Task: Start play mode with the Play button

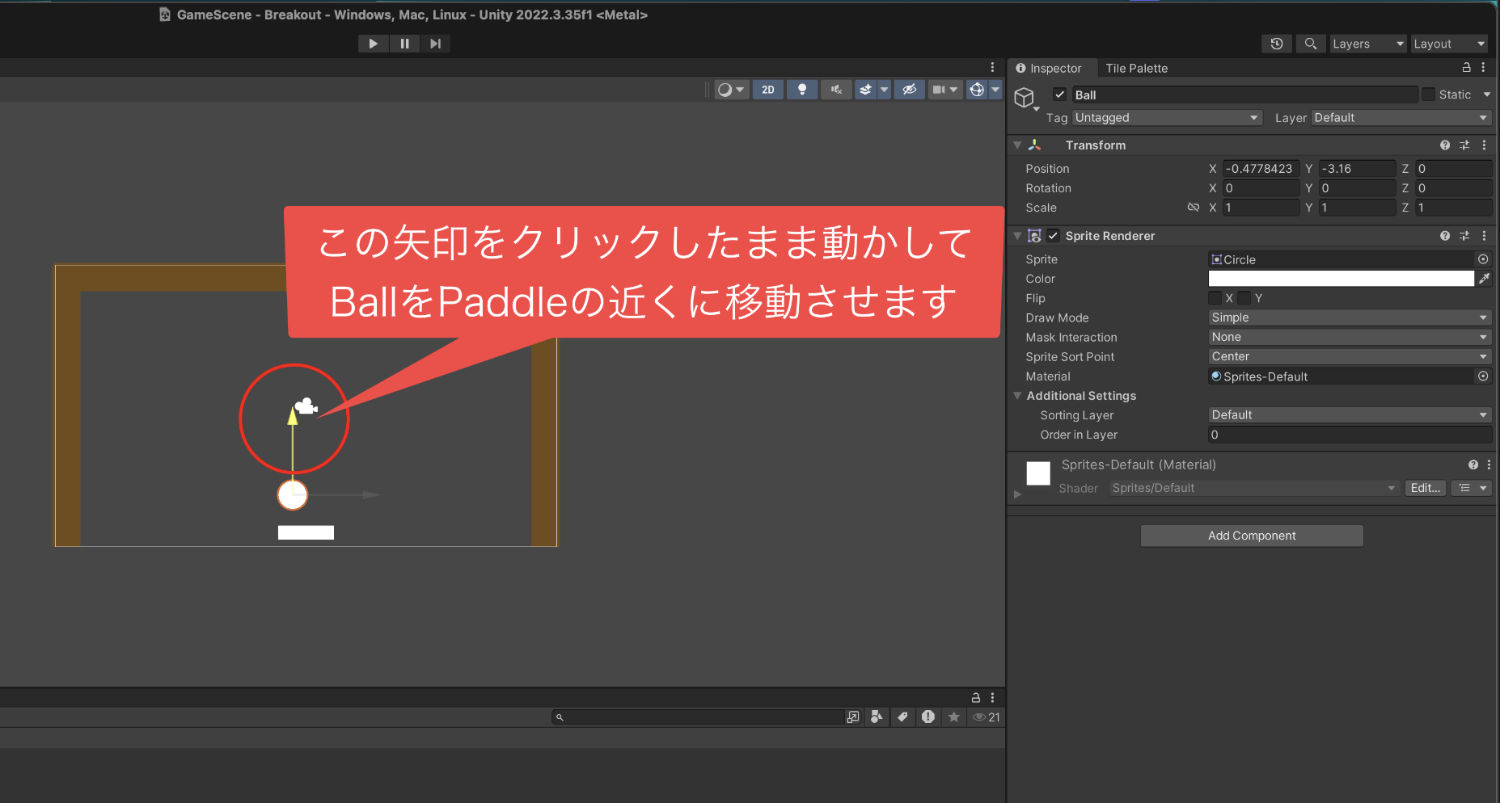Action: tap(373, 44)
